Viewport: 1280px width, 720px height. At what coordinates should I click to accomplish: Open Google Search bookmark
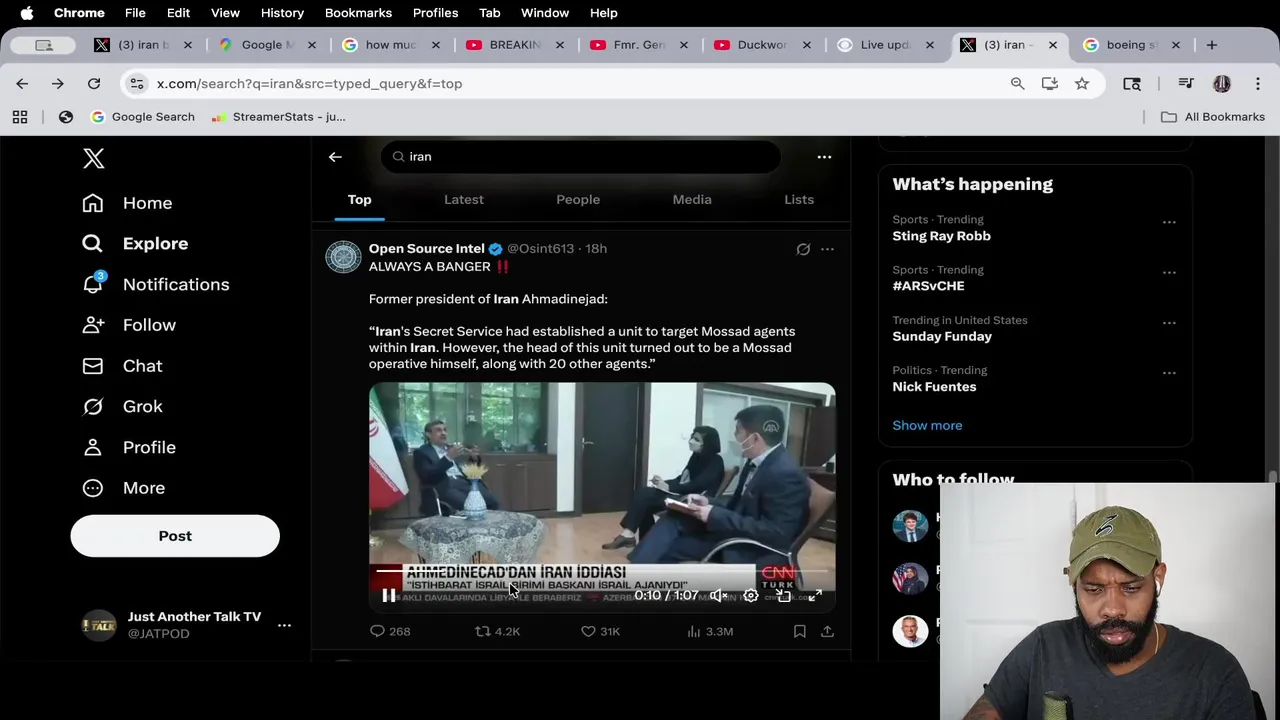click(x=142, y=117)
